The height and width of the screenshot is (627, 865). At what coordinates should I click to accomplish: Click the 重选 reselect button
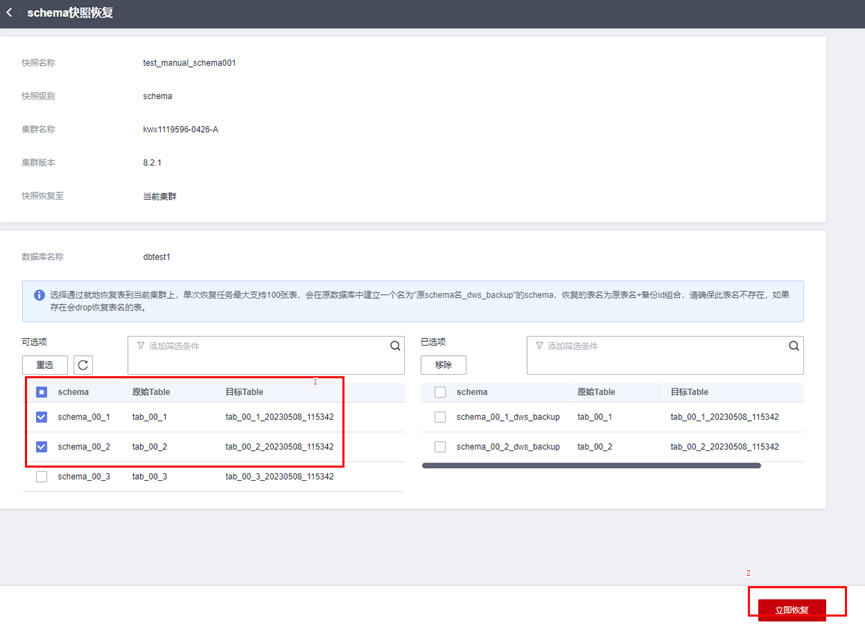pos(45,365)
